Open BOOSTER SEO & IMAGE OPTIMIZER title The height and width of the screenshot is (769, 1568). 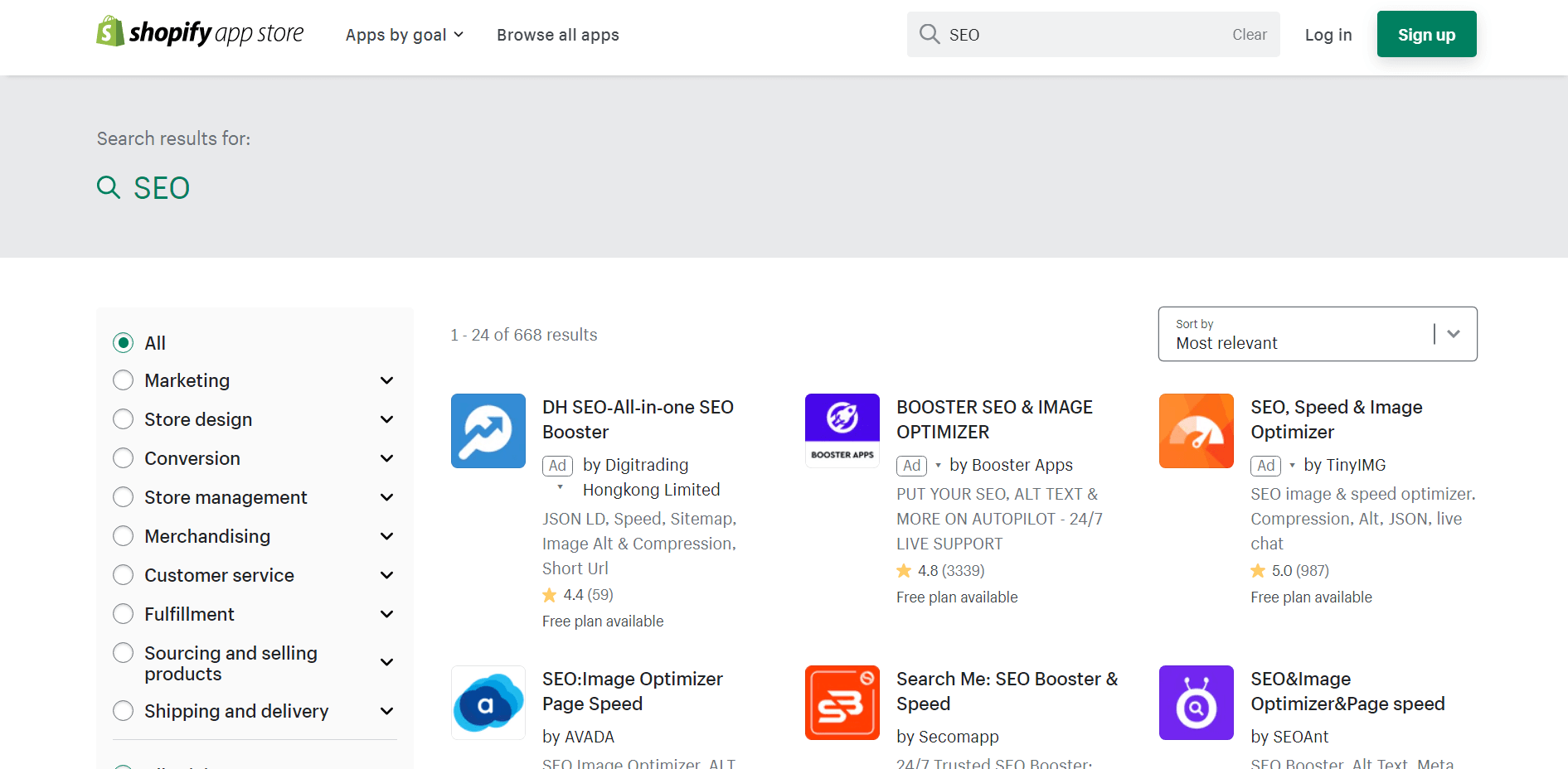point(994,419)
